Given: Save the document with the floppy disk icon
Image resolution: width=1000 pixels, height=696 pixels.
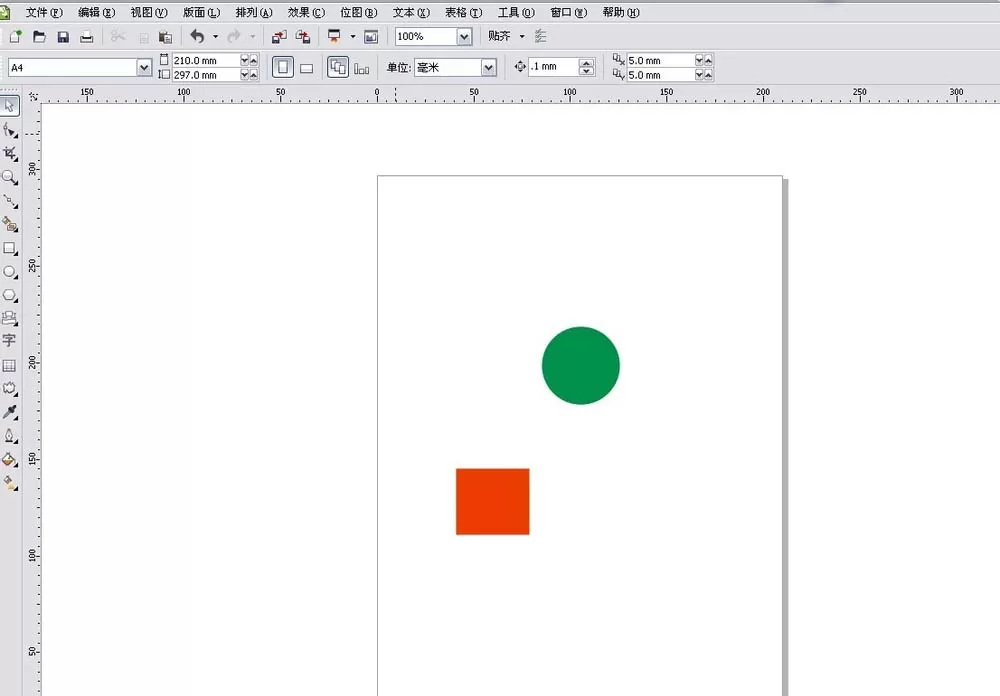Looking at the screenshot, I should pyautogui.click(x=62, y=36).
